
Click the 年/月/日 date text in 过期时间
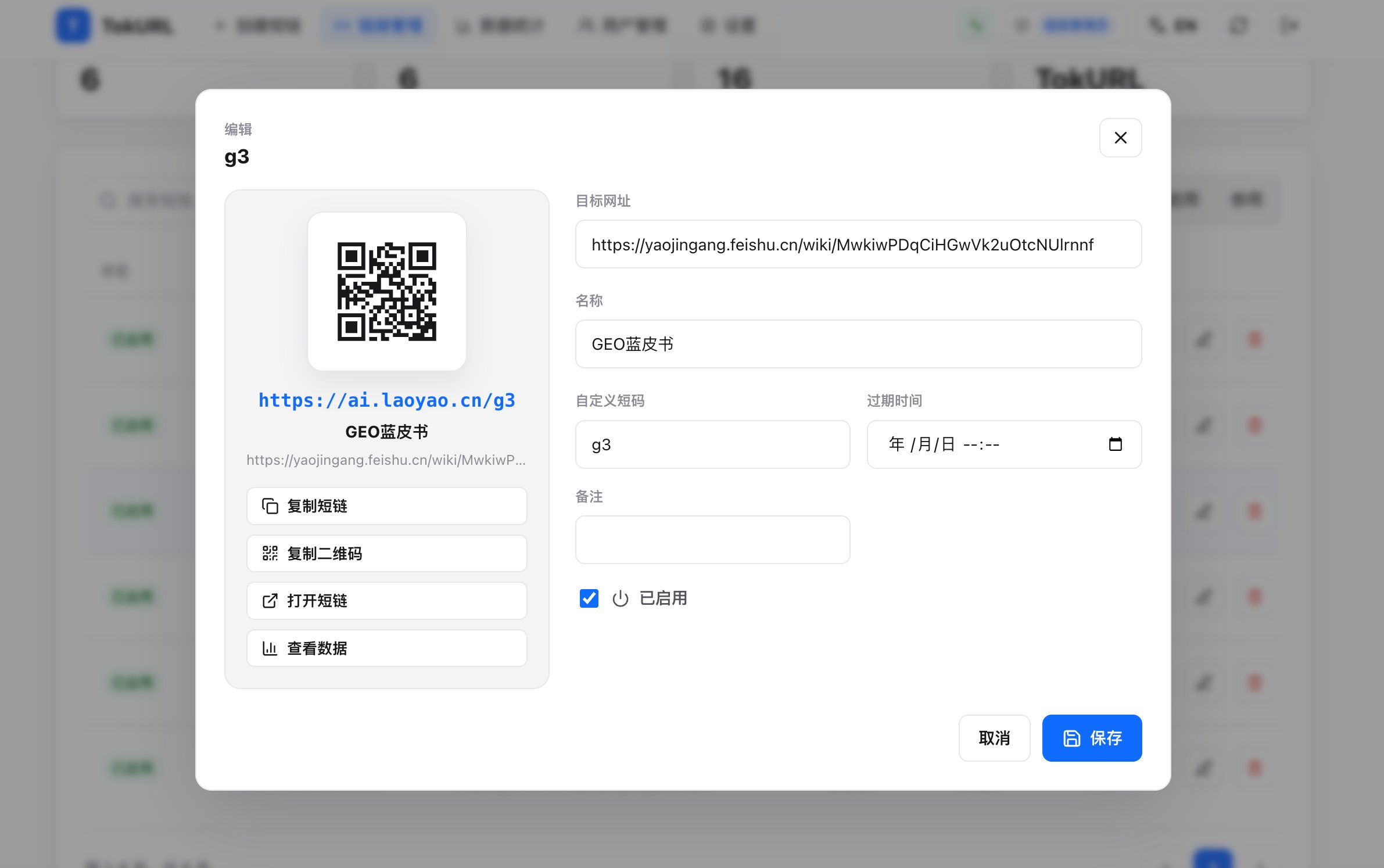922,444
